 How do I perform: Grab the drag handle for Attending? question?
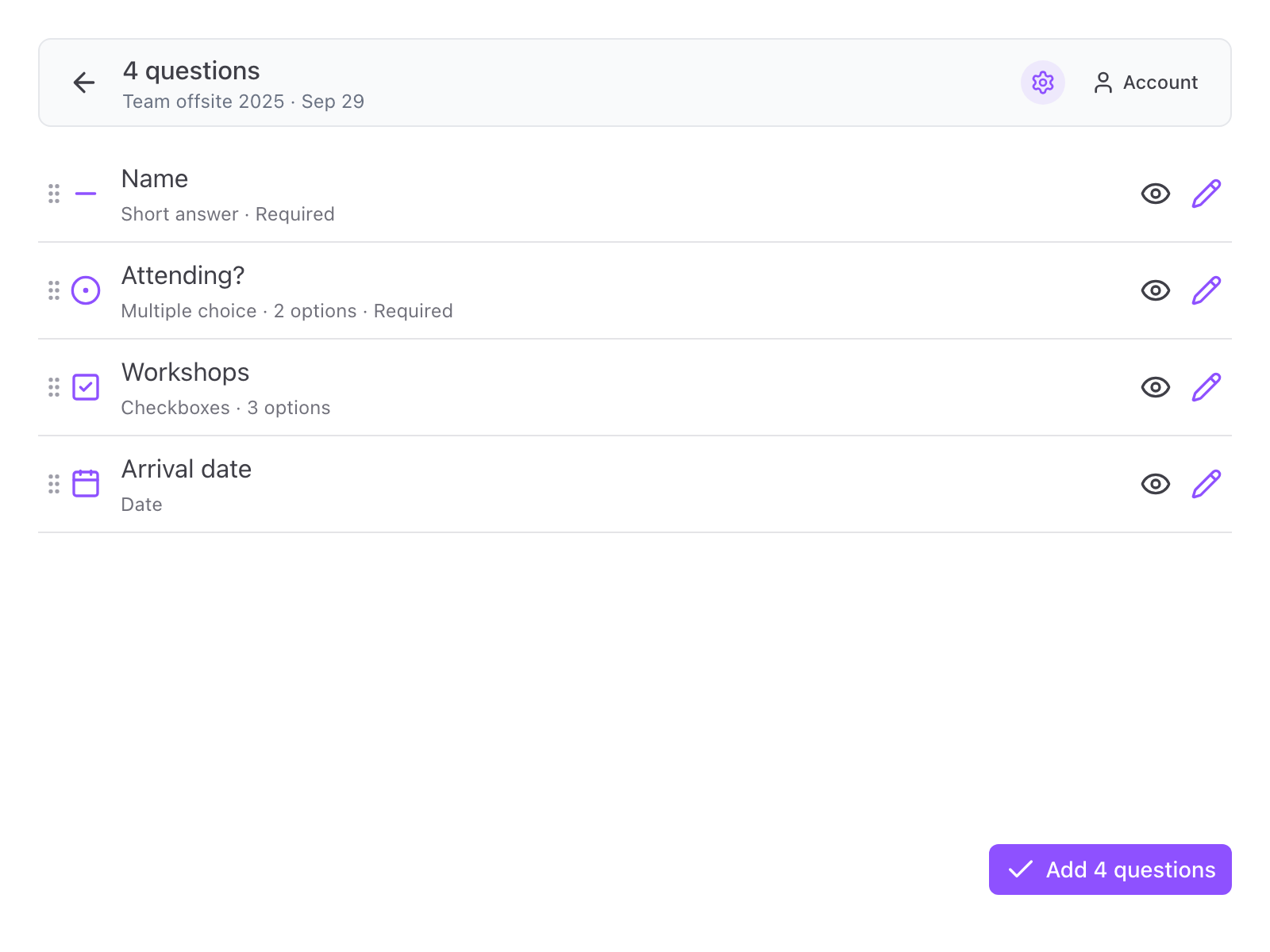pos(54,290)
